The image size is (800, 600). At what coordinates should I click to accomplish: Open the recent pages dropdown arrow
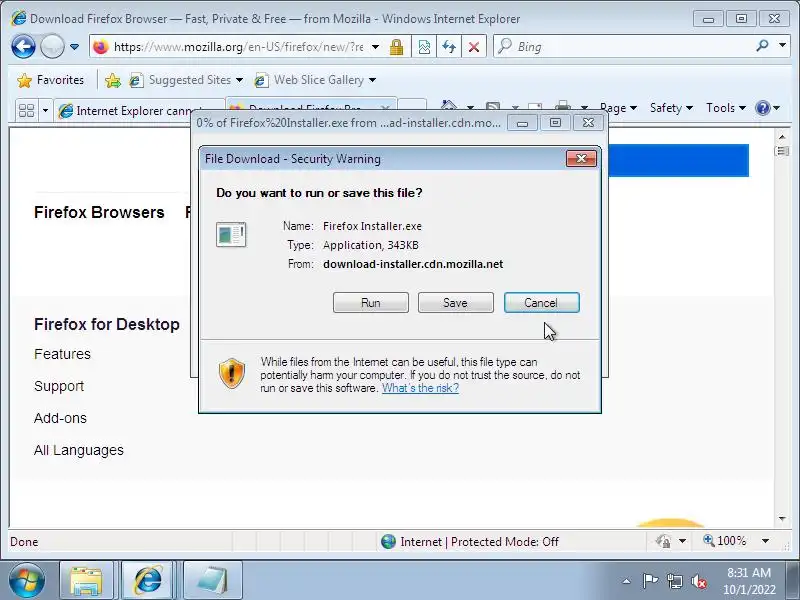coord(74,47)
